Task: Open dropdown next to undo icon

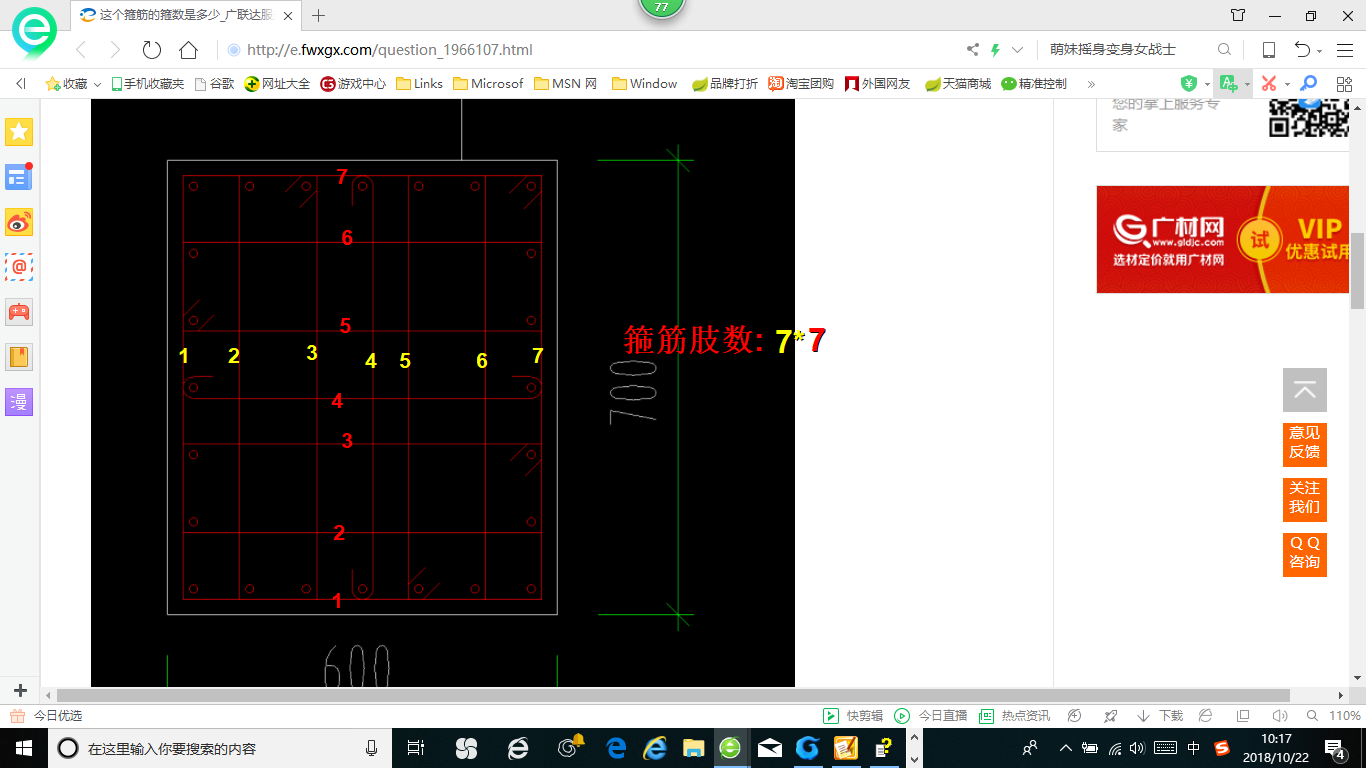Action: tap(1320, 51)
